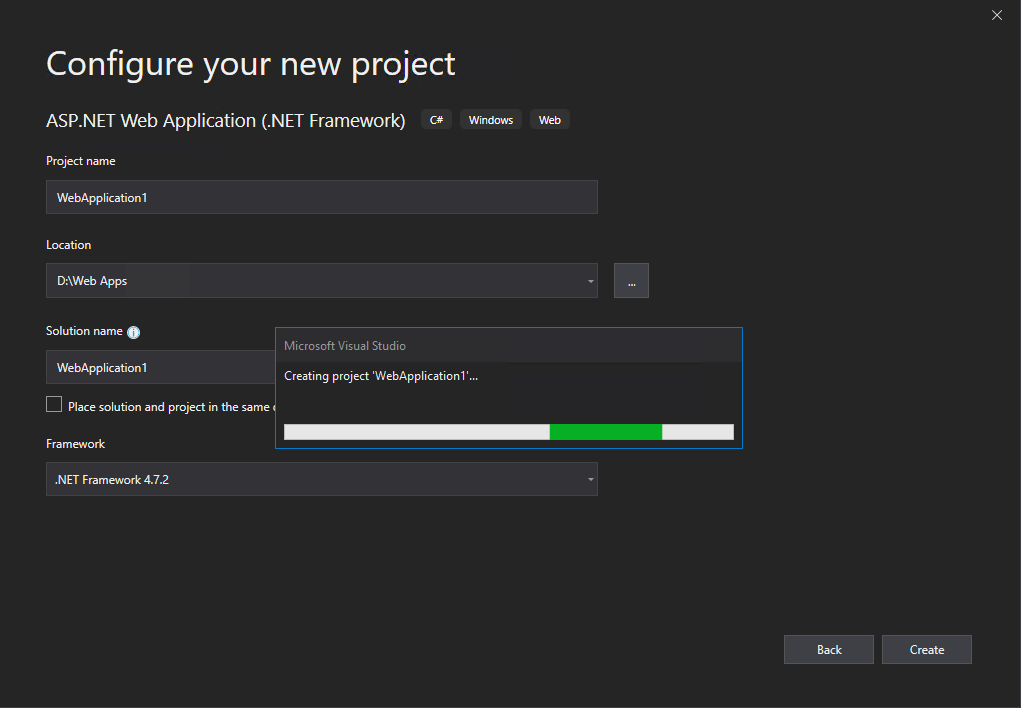The image size is (1022, 708).
Task: Click the ASP.NET Web Application (.NET Framework) title
Action: coord(226,121)
